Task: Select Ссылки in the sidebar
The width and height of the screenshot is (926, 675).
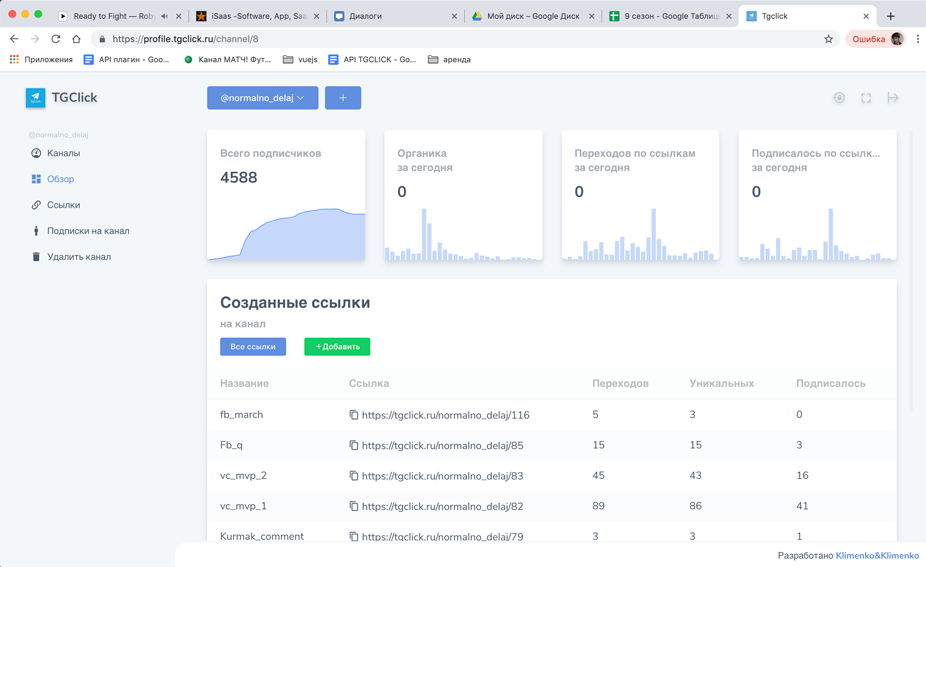Action: point(63,205)
